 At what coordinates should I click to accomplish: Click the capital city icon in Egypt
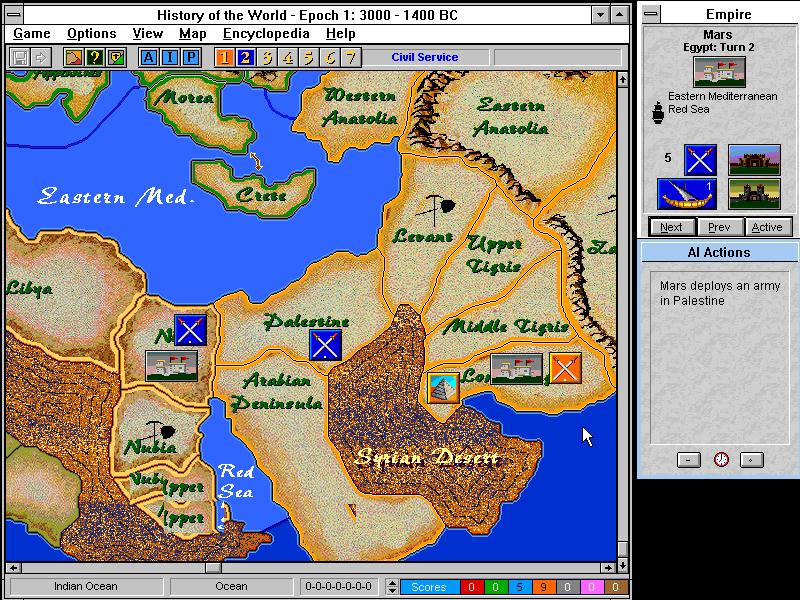point(171,366)
